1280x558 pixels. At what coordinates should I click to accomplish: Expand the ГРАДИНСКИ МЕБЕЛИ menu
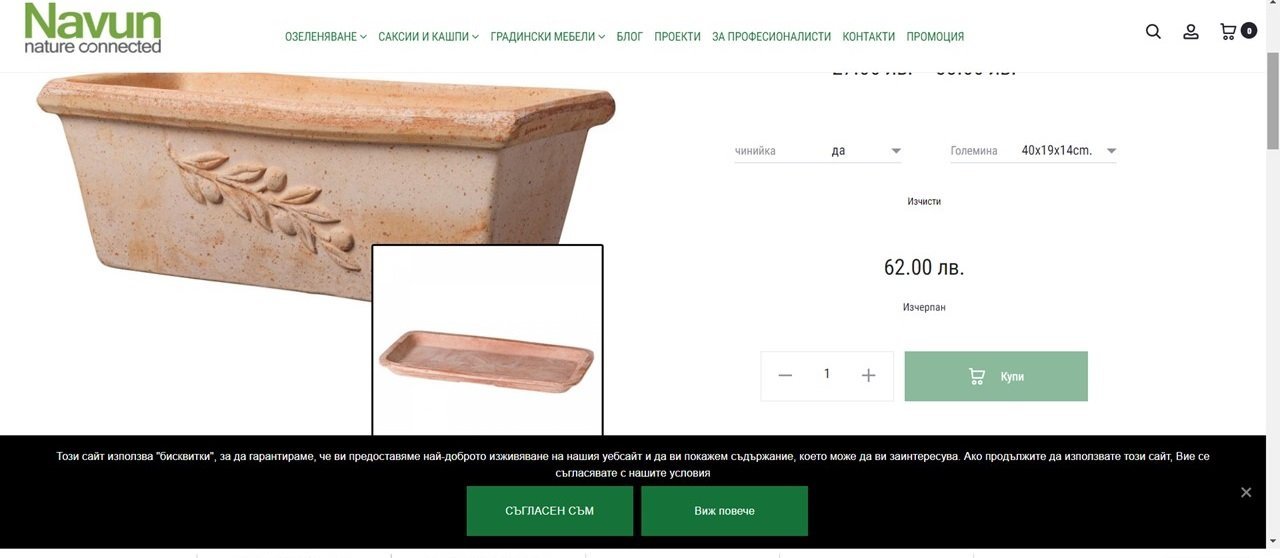548,37
